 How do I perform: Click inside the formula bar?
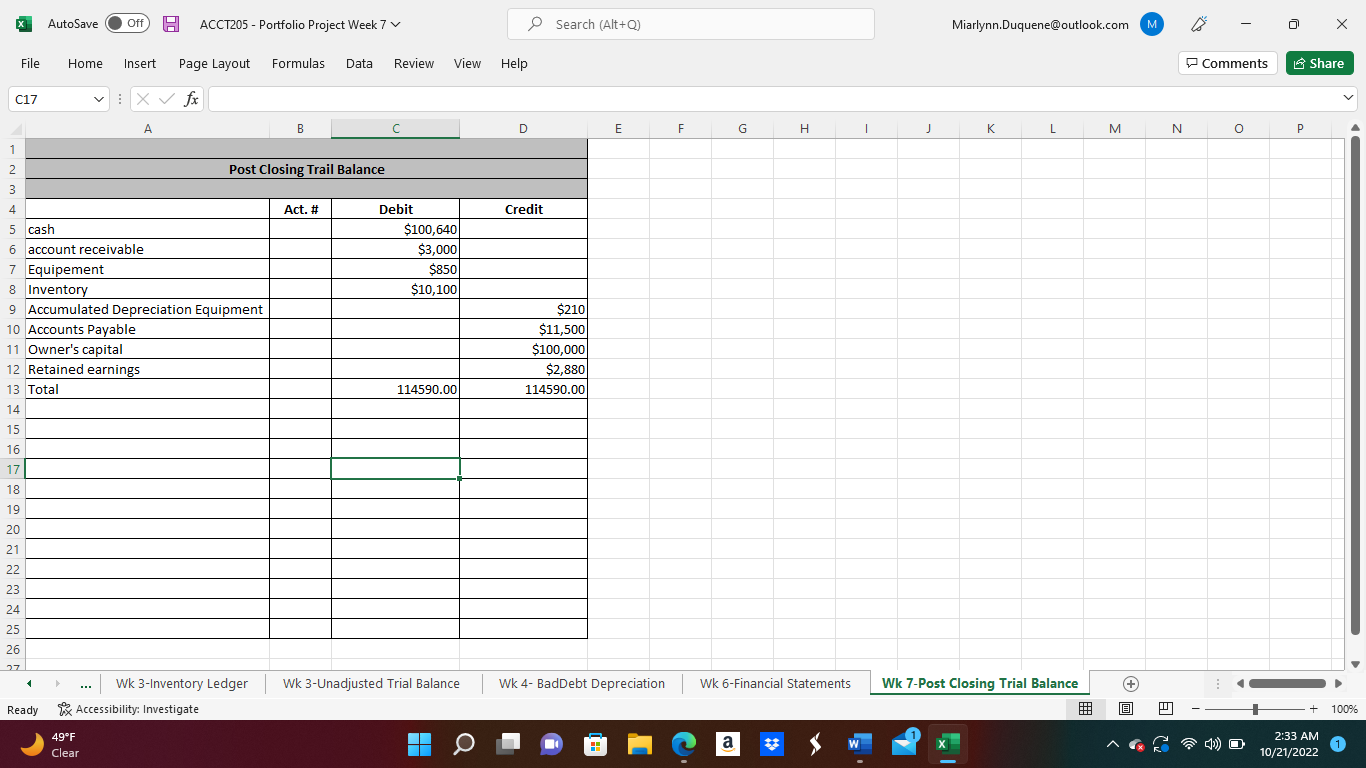pos(700,98)
